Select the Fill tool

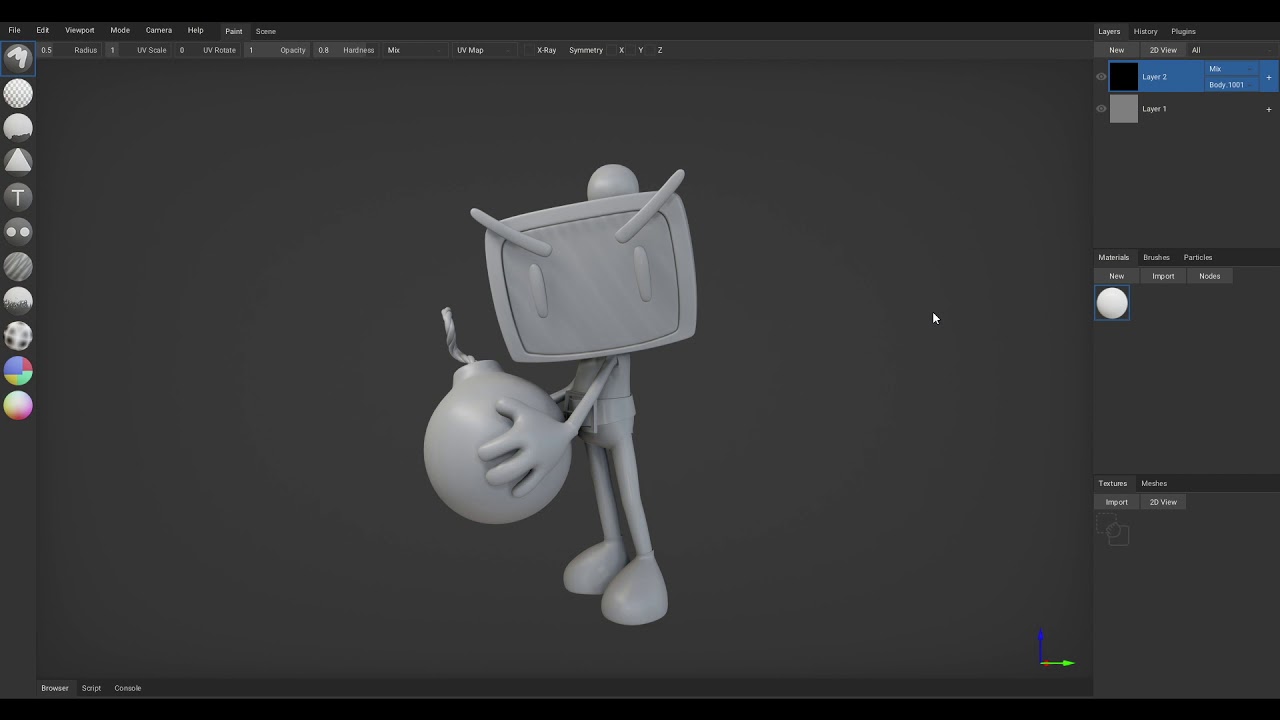18,127
